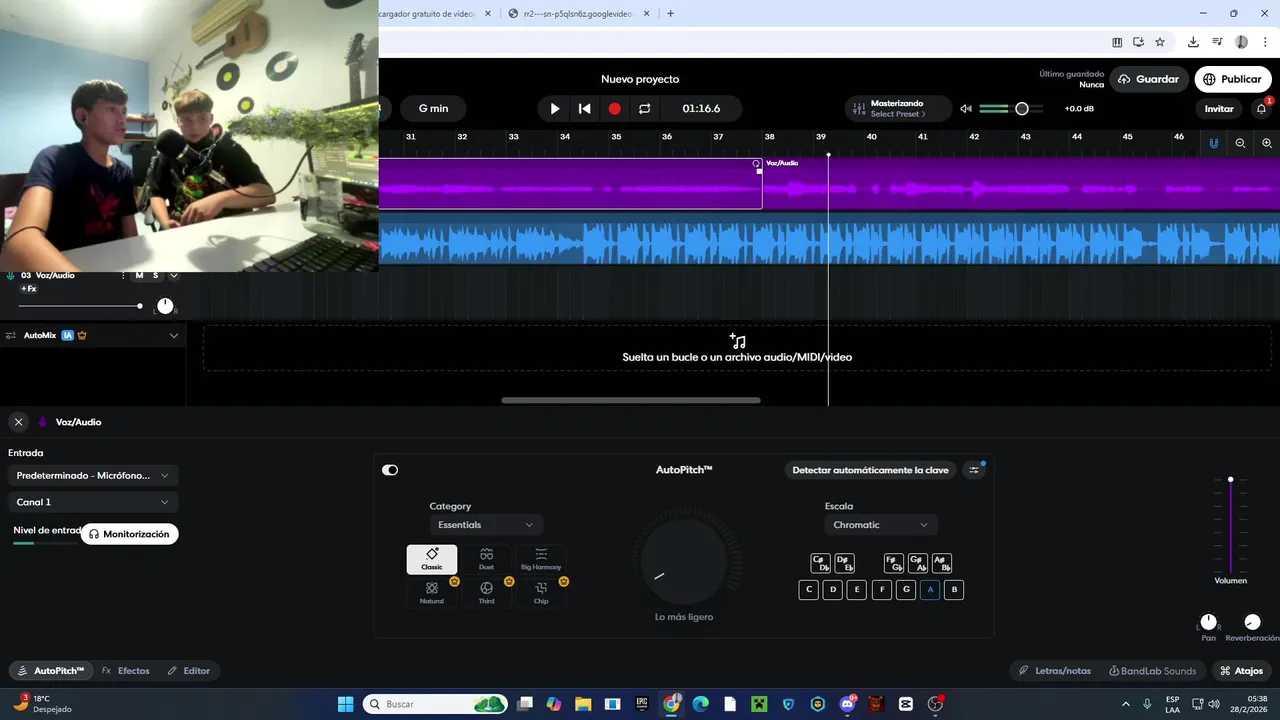Mute master output via speaker icon
Viewport: 1280px width, 720px height.
click(x=966, y=108)
